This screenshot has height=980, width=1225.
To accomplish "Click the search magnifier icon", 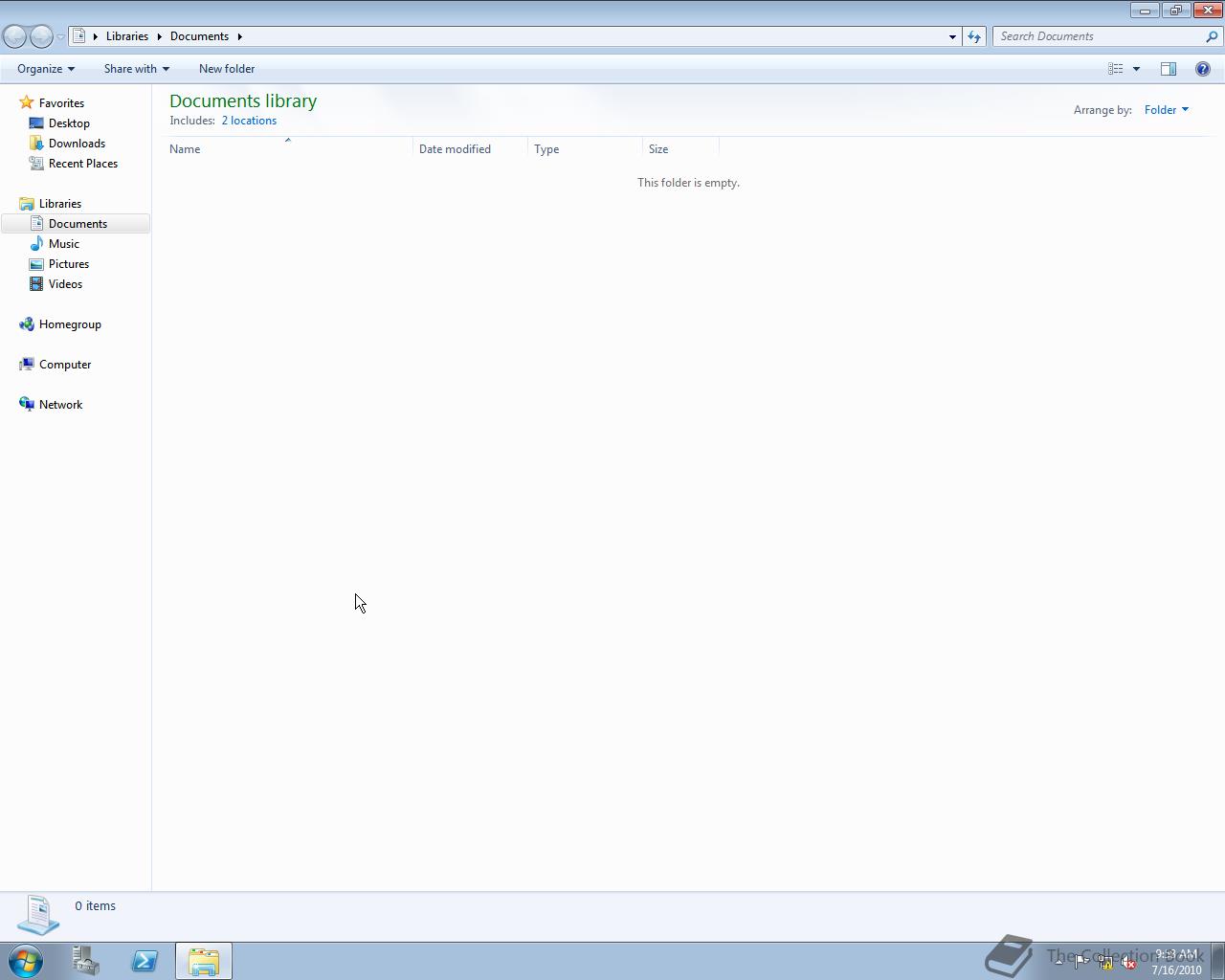I will [1212, 36].
